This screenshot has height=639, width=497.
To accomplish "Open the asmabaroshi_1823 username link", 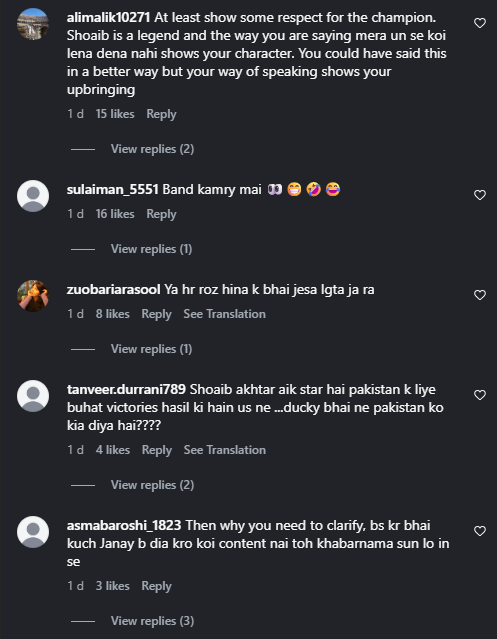I will (124, 525).
